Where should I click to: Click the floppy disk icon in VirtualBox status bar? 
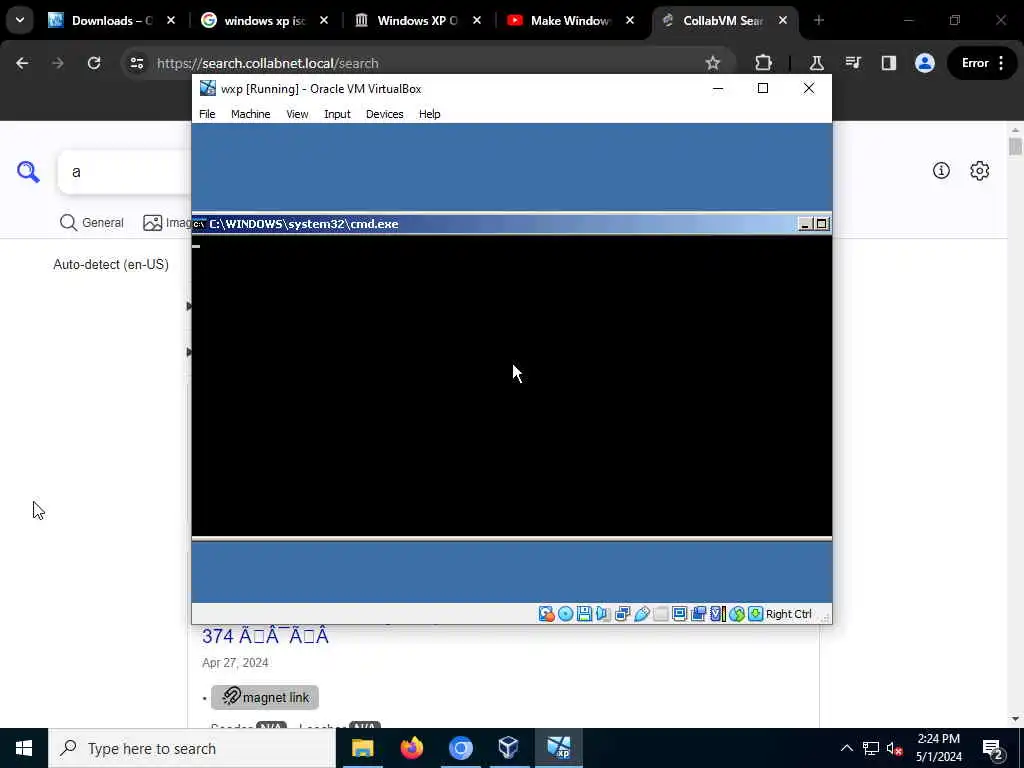click(584, 614)
